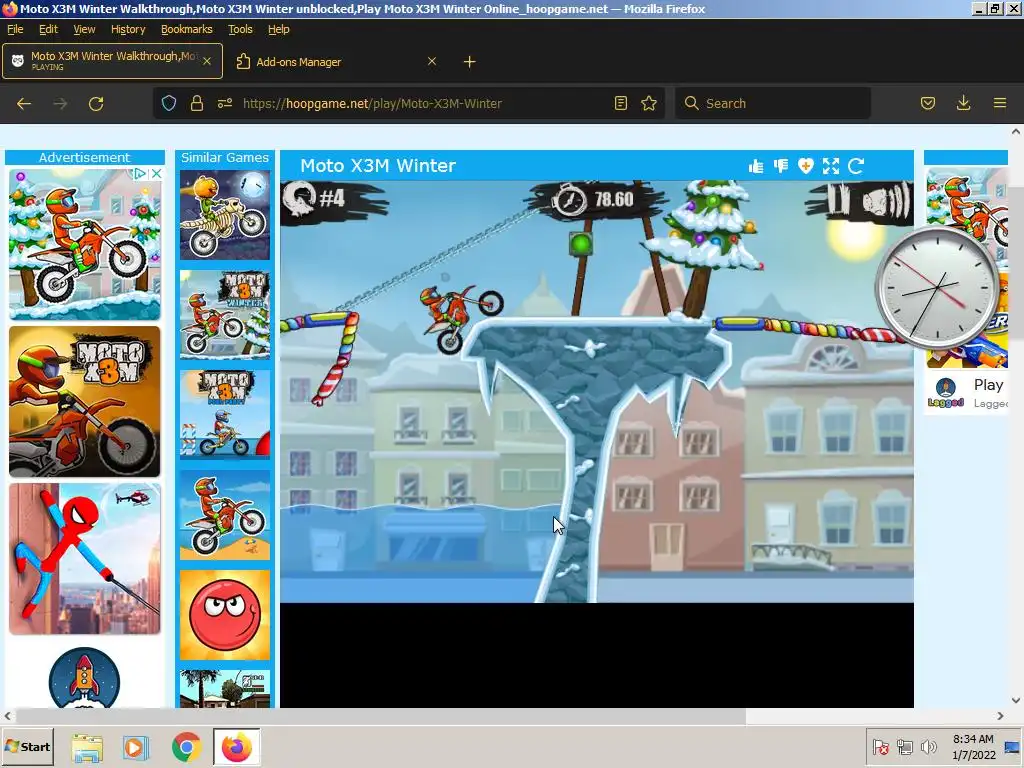
Task: Click the thumbs-up like icon
Action: pos(756,167)
